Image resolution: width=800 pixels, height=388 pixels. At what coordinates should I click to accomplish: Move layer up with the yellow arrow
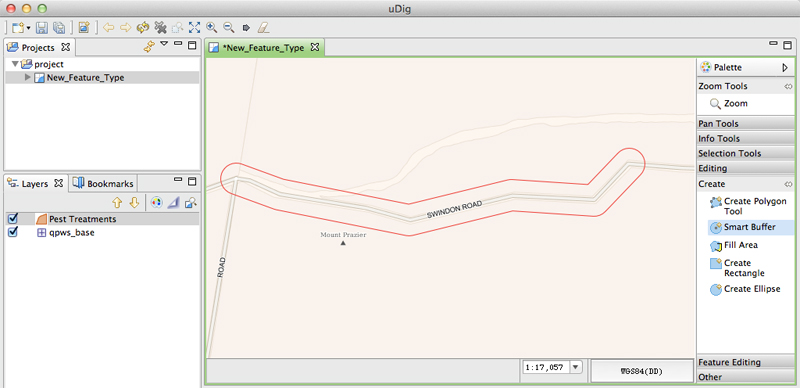117,203
